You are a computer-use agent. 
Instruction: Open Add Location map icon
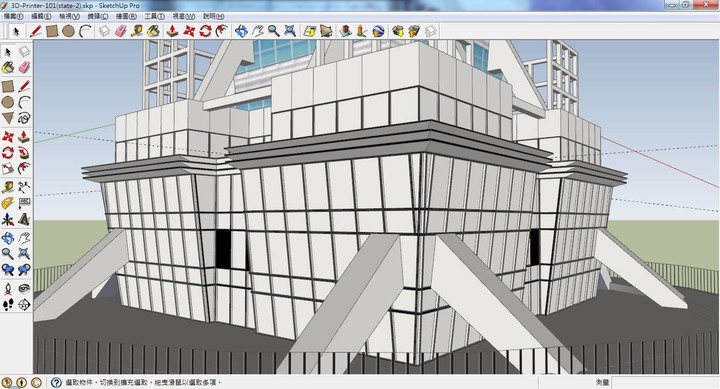pos(310,31)
